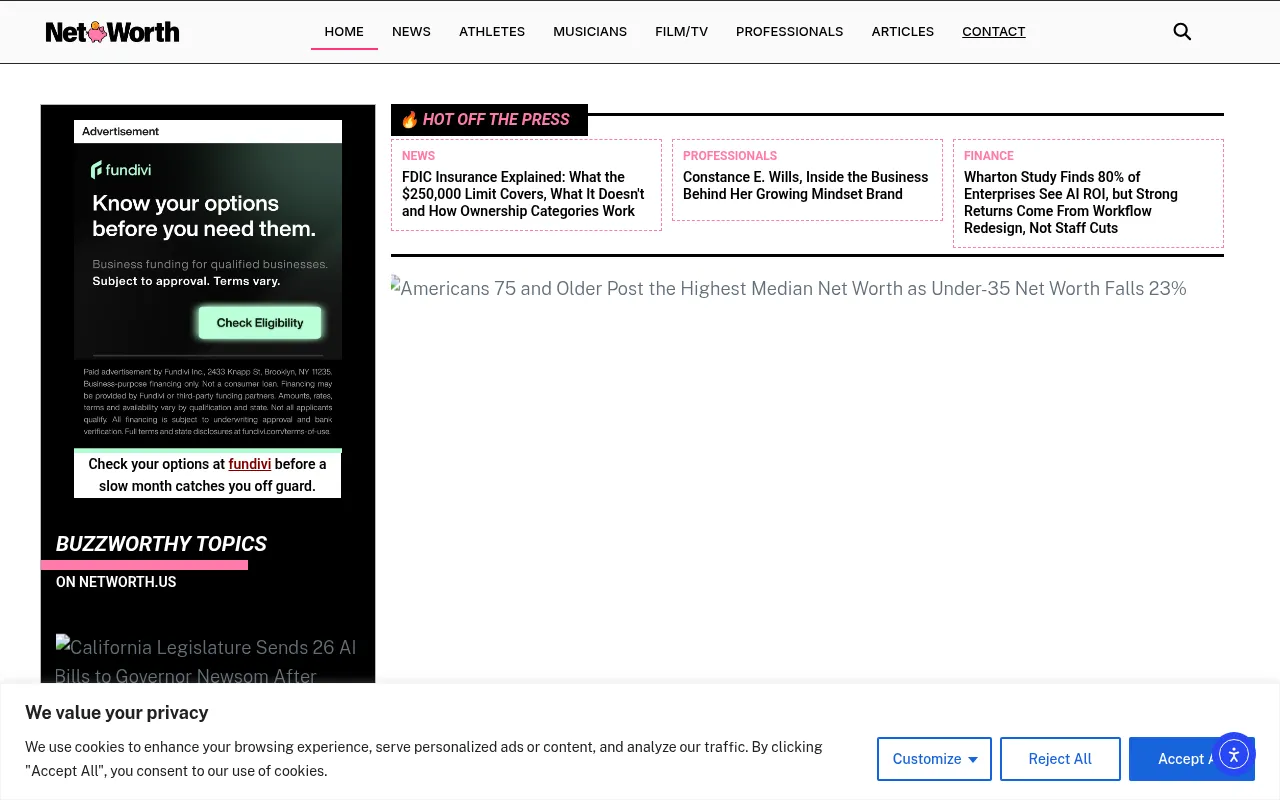
Task: Open the PROFESSIONALS category tag above Wills article
Action: (730, 156)
